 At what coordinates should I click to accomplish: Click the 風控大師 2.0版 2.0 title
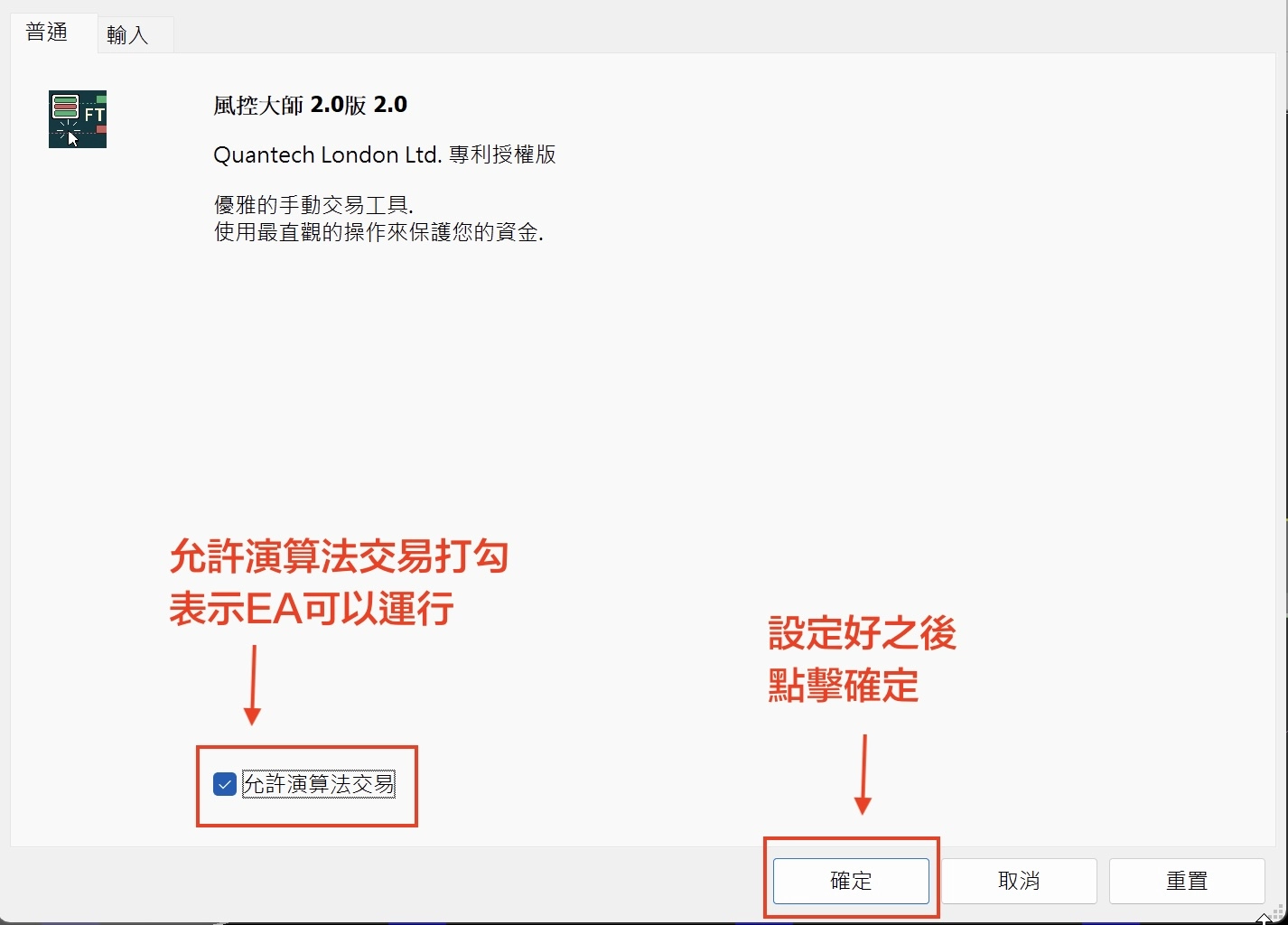[x=310, y=105]
